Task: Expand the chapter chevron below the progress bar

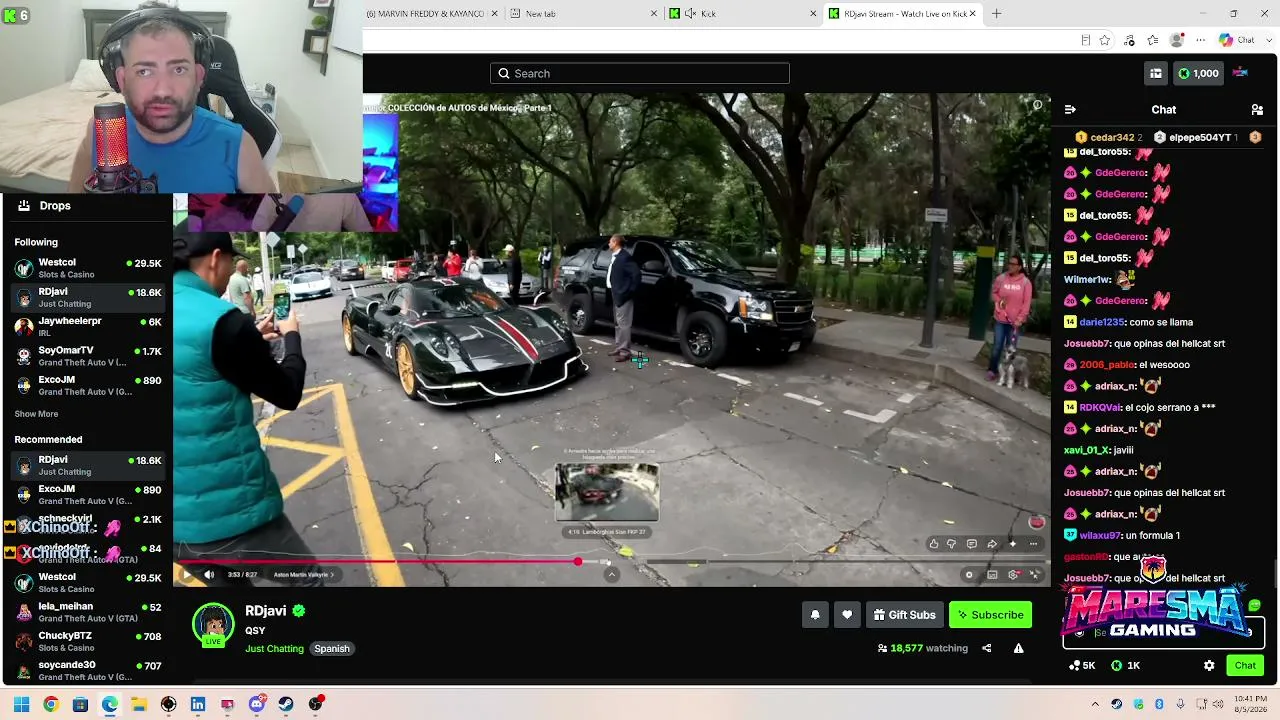Action: pyautogui.click(x=611, y=574)
